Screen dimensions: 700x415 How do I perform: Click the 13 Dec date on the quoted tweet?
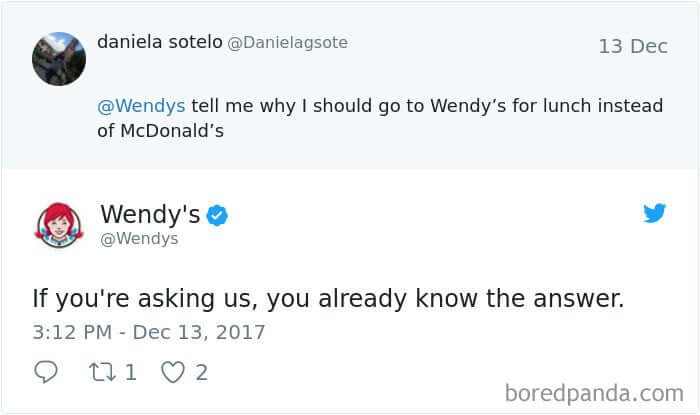click(632, 46)
